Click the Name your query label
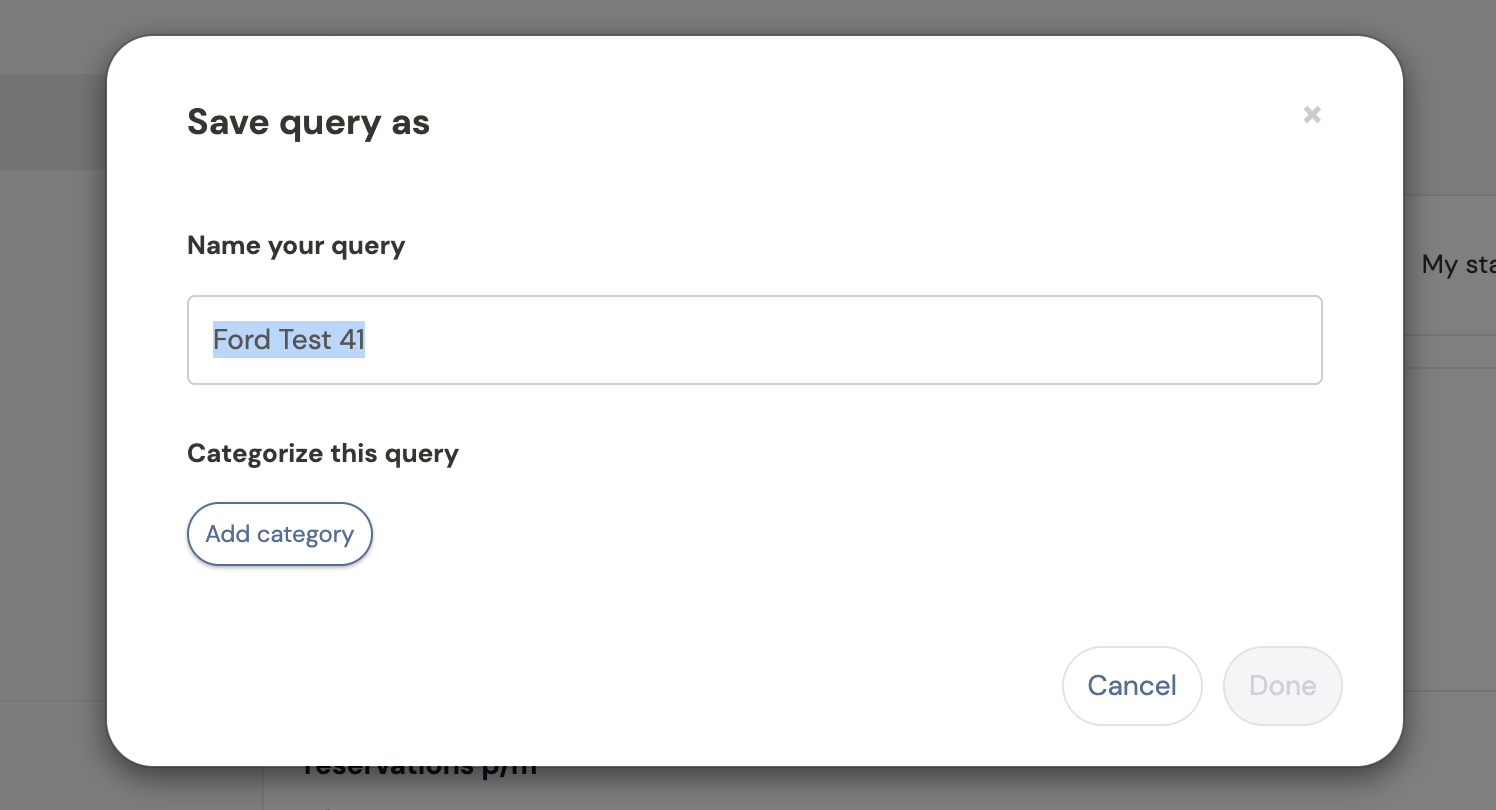This screenshot has height=810, width=1496. [296, 246]
